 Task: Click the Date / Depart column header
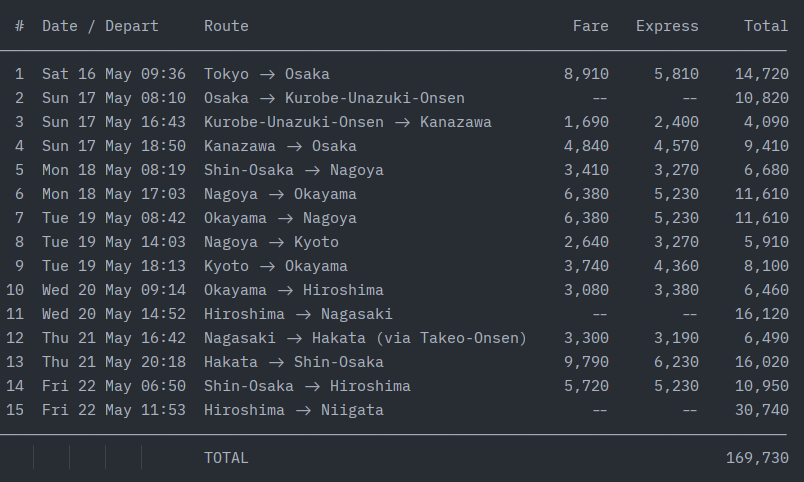pyautogui.click(x=100, y=26)
